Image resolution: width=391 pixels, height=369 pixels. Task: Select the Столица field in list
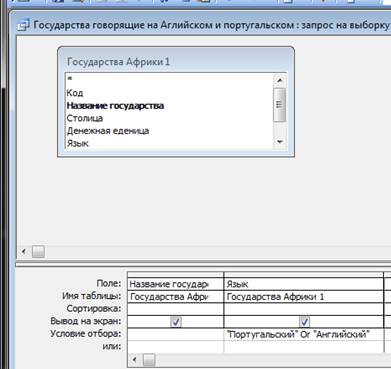[85, 118]
